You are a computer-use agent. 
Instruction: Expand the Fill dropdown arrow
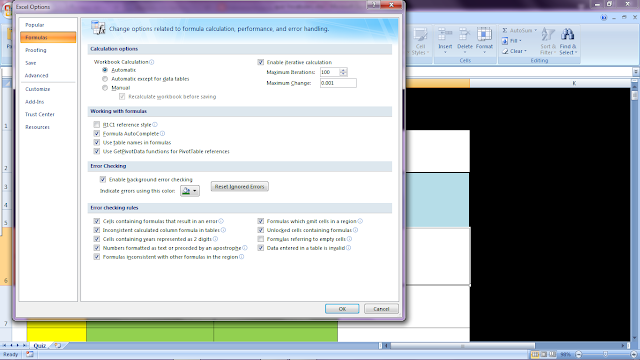click(520, 41)
